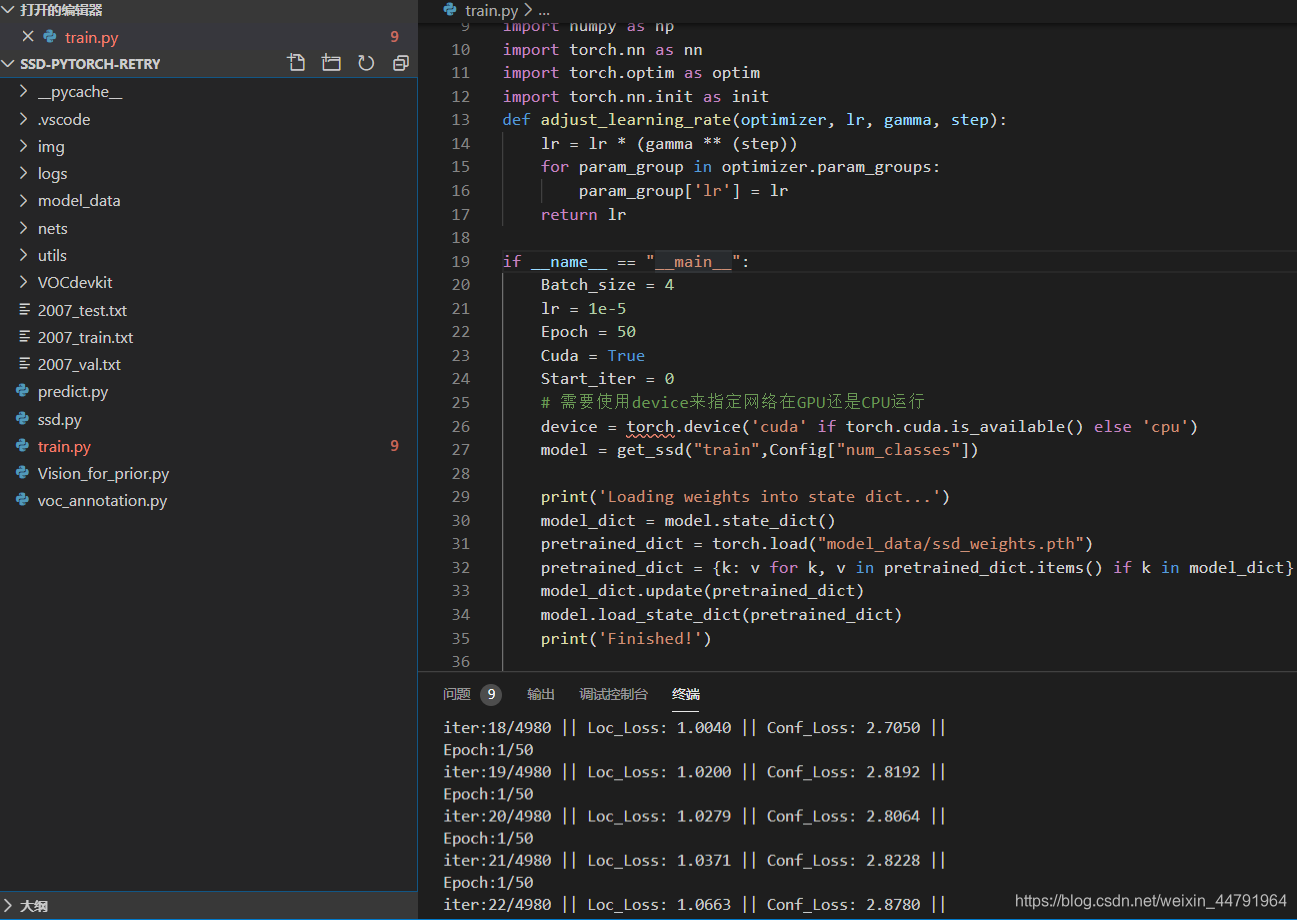Click the Python icon beside ssd.py
Screen dimensions: 1297x920
23,419
